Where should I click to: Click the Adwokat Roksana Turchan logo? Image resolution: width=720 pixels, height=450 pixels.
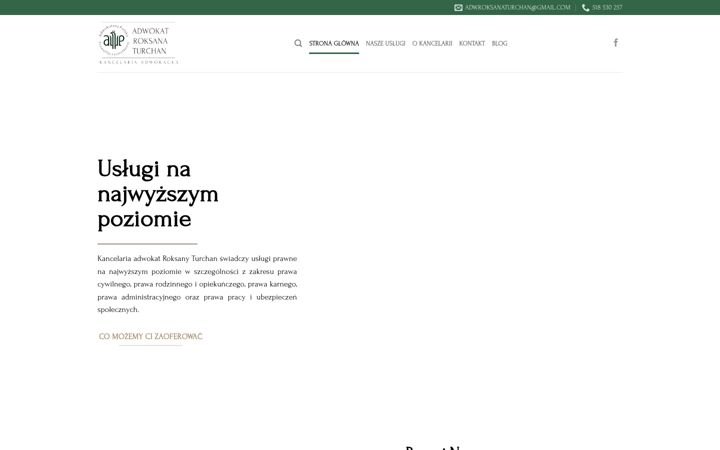pos(138,43)
